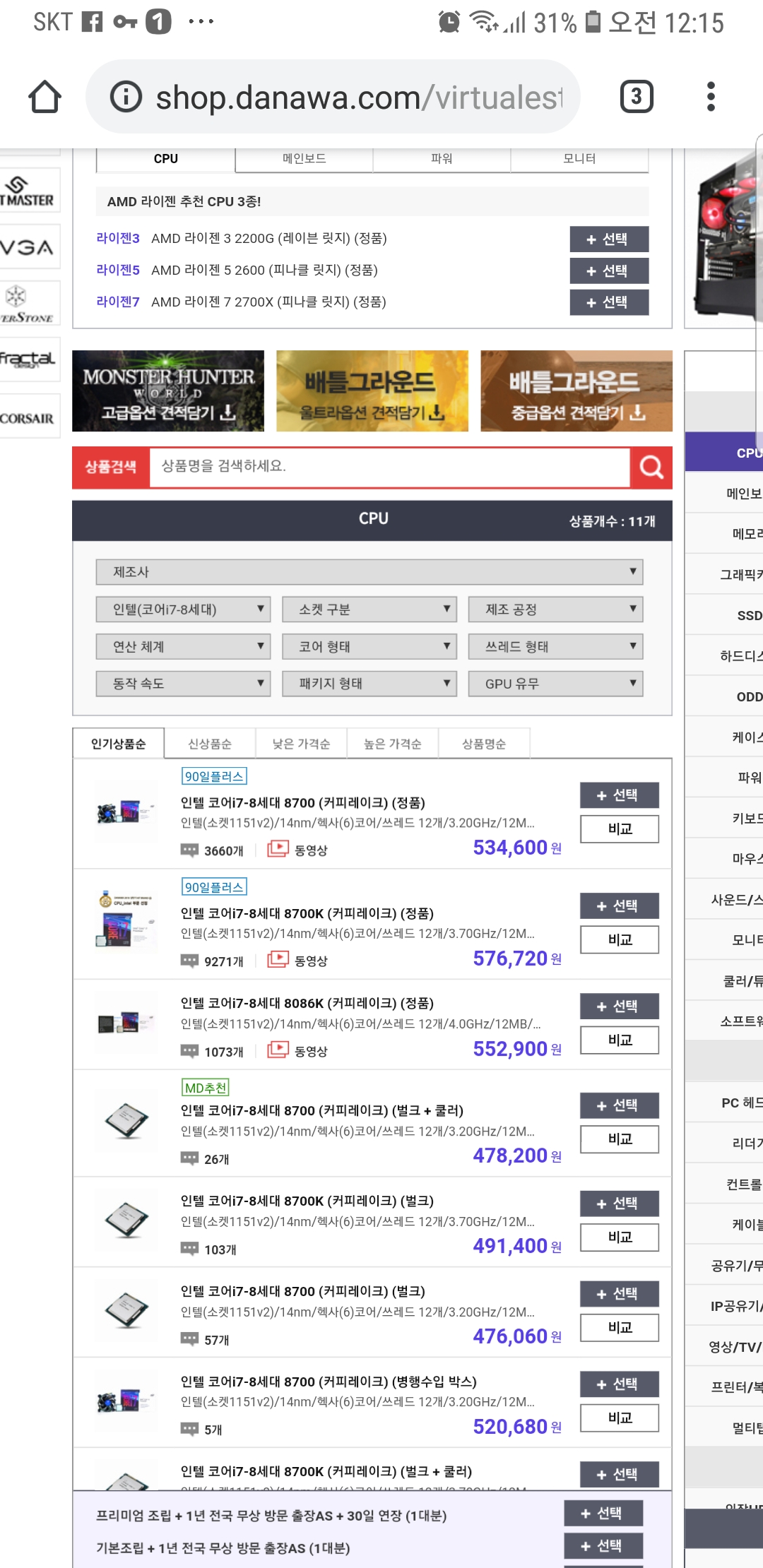This screenshot has height=1568, width=763.
Task: Tap the site info icon in address bar
Action: click(x=126, y=97)
